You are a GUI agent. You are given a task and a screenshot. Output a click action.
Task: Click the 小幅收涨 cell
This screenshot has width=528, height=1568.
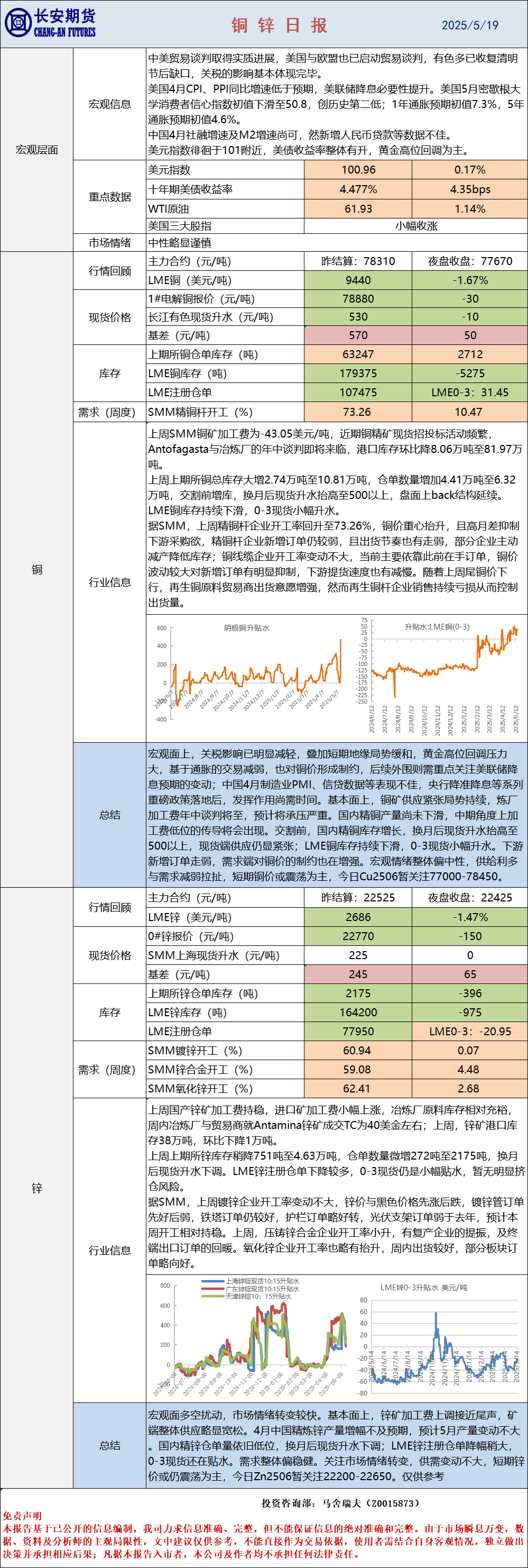click(x=416, y=226)
